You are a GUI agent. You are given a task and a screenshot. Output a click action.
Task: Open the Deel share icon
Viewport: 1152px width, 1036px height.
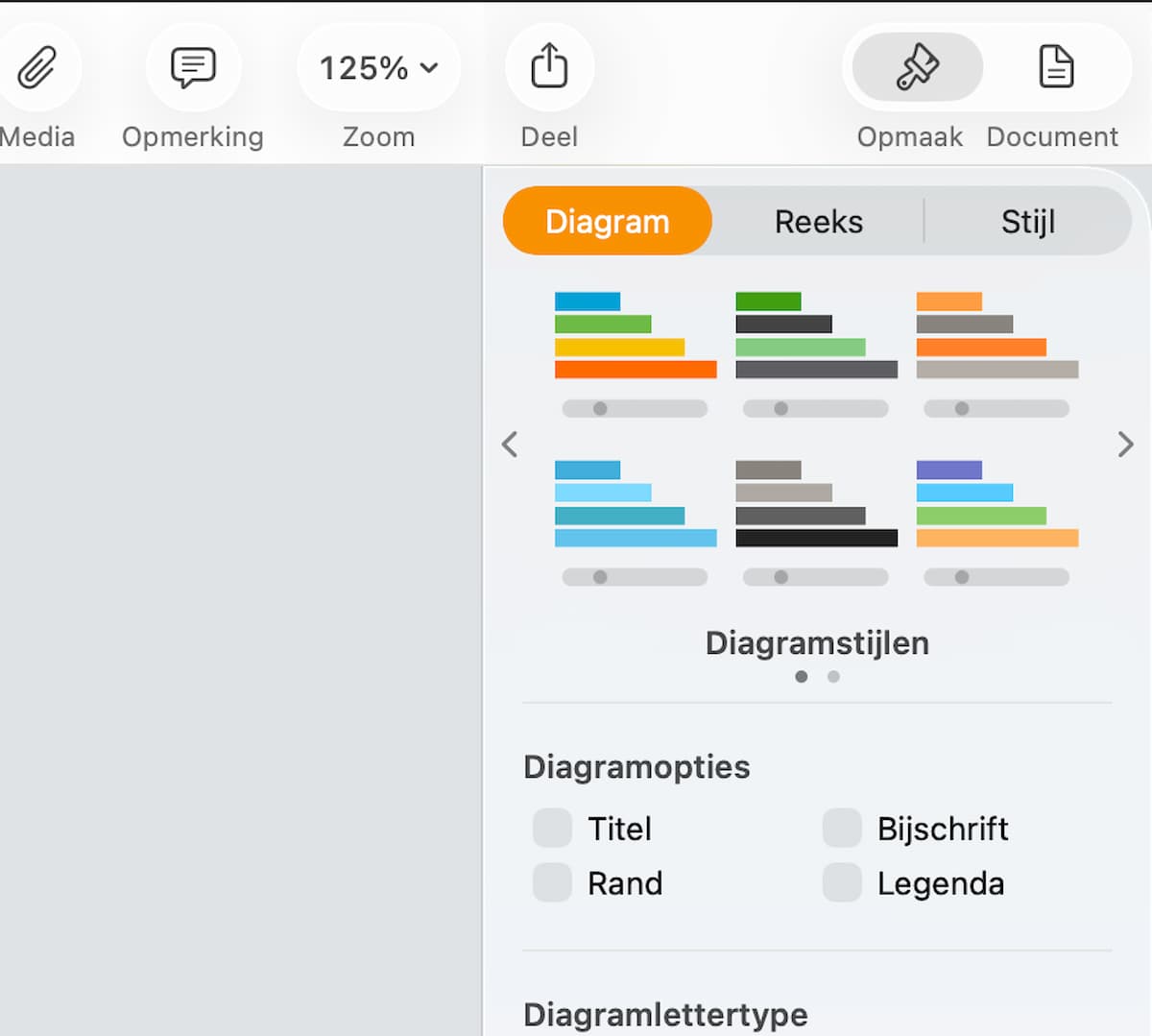point(549,67)
